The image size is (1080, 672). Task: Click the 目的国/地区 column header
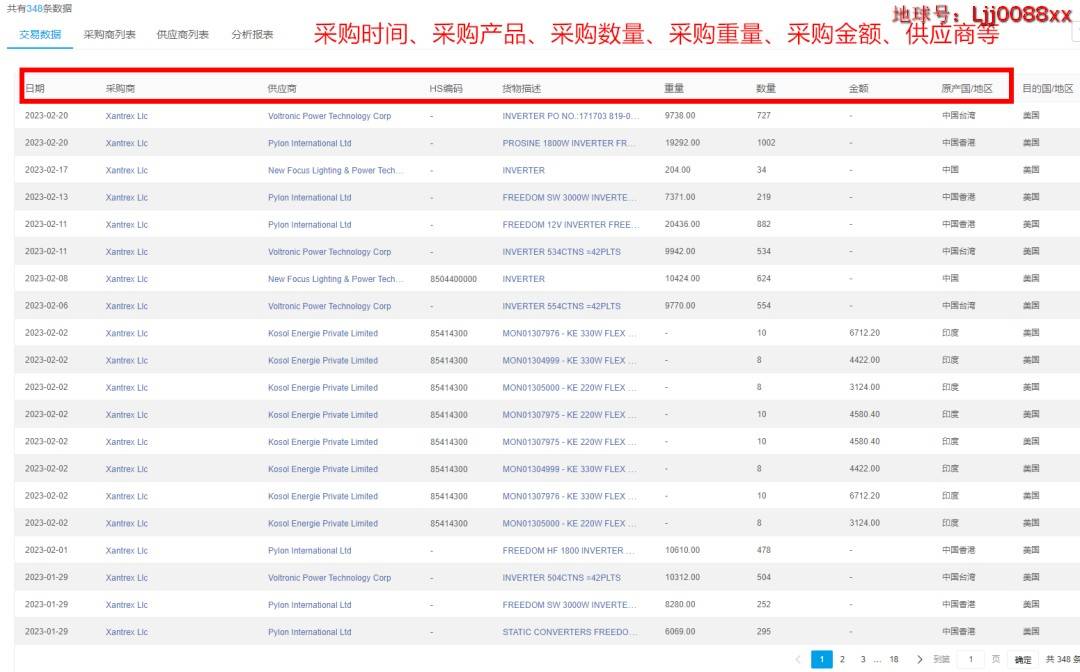coord(1048,88)
